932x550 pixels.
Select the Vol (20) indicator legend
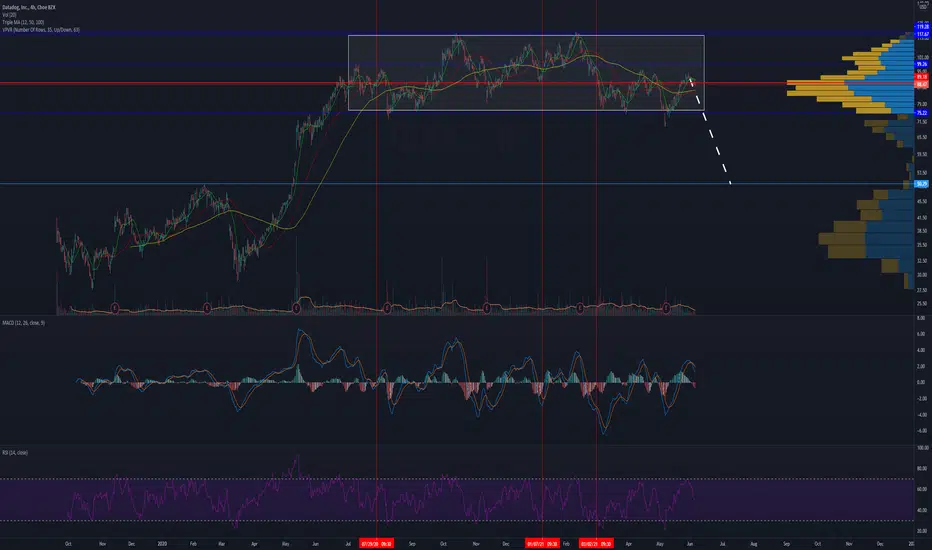point(9,15)
